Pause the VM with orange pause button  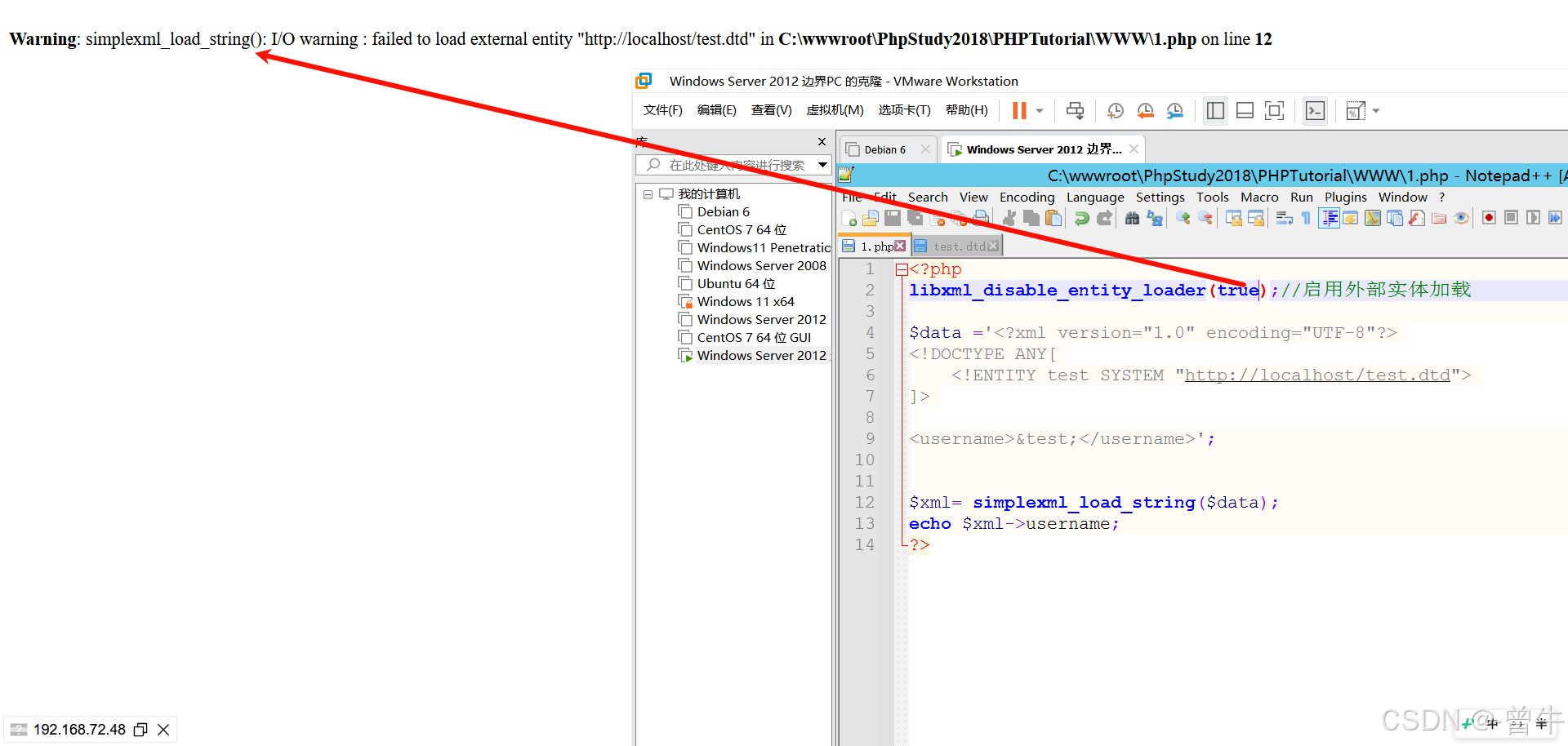[x=1019, y=111]
